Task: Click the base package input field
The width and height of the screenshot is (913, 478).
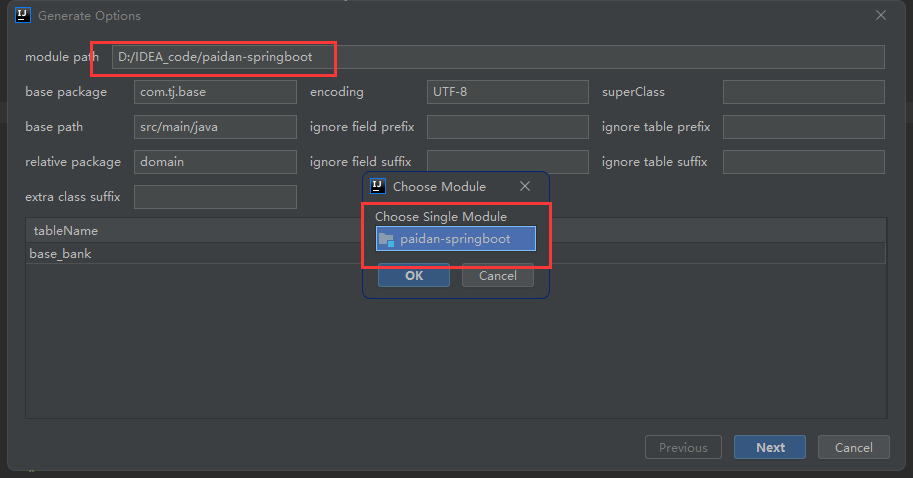Action: pos(215,92)
